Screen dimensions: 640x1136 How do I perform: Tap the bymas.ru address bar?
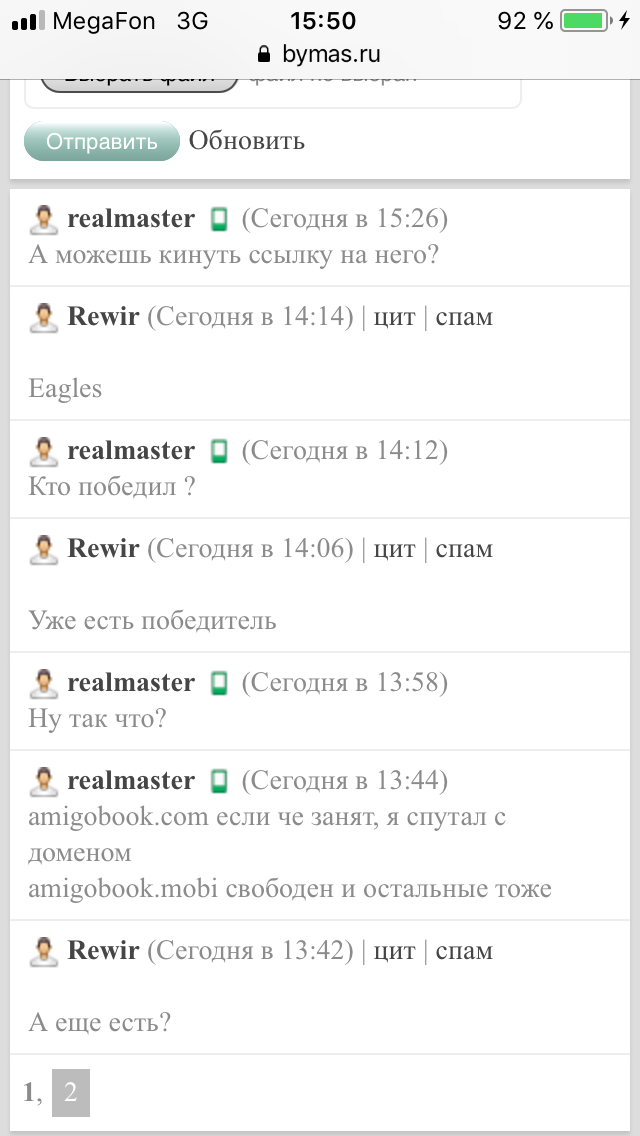320,54
